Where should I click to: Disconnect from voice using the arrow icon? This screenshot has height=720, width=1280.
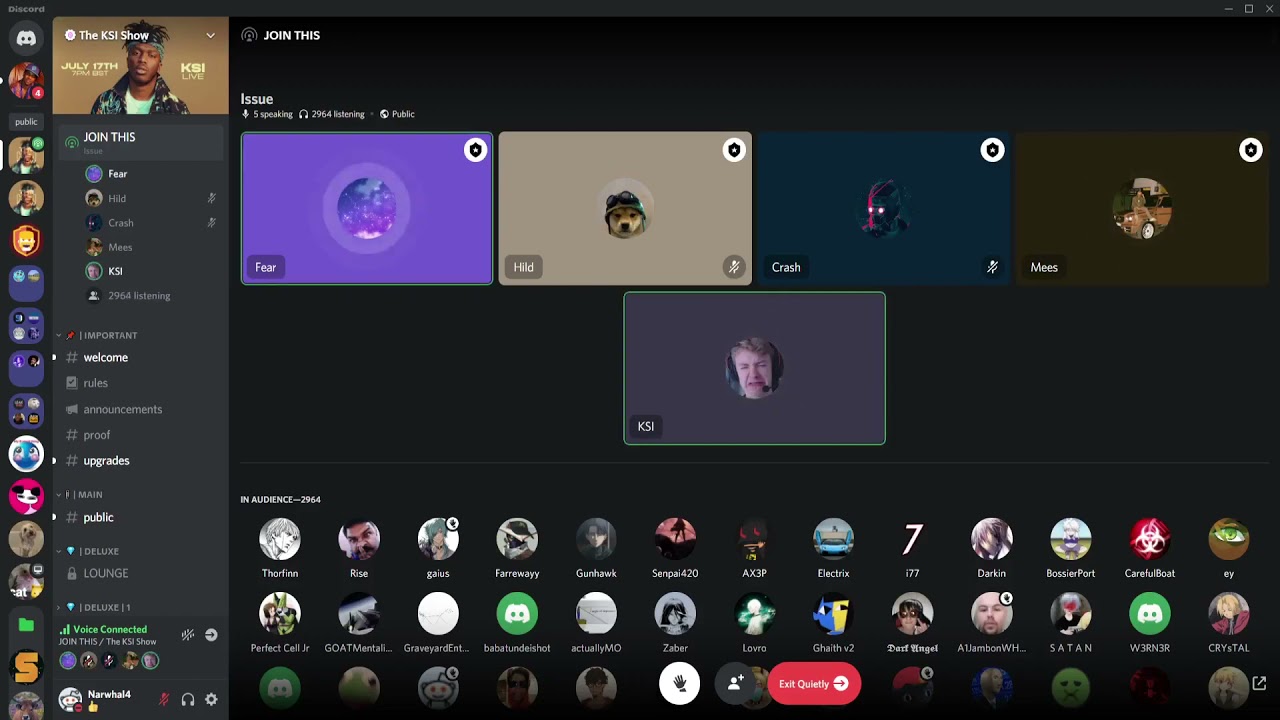211,635
